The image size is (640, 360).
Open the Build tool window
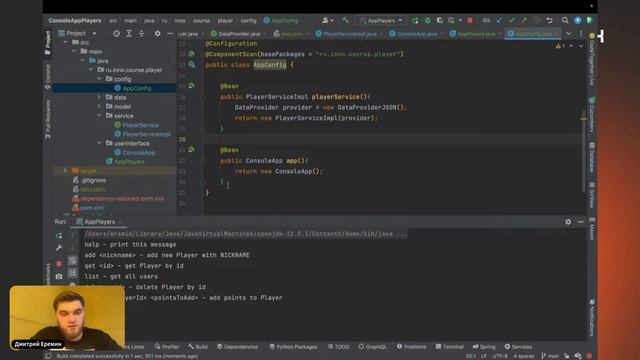pyautogui.click(x=198, y=347)
